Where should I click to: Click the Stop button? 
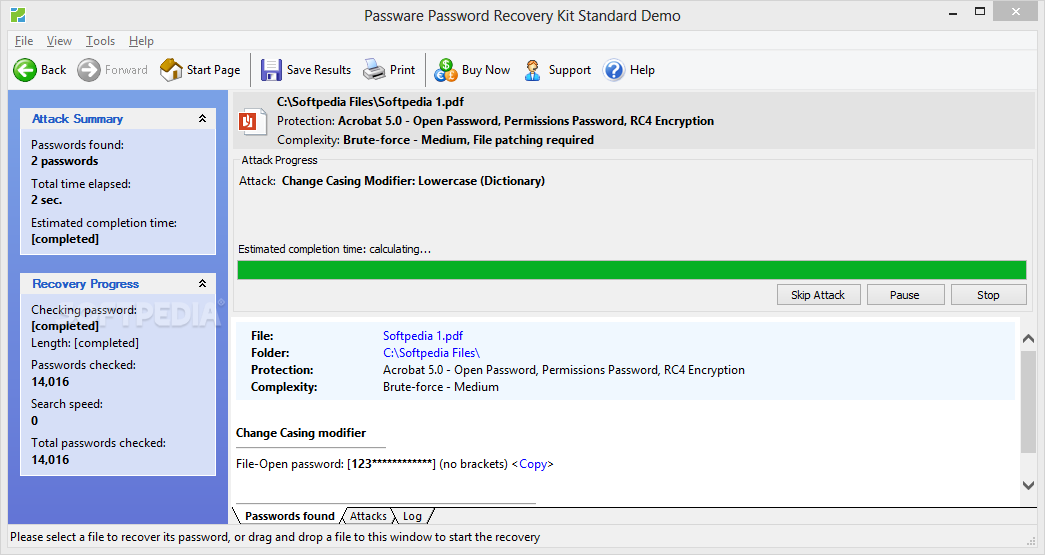coord(988,294)
